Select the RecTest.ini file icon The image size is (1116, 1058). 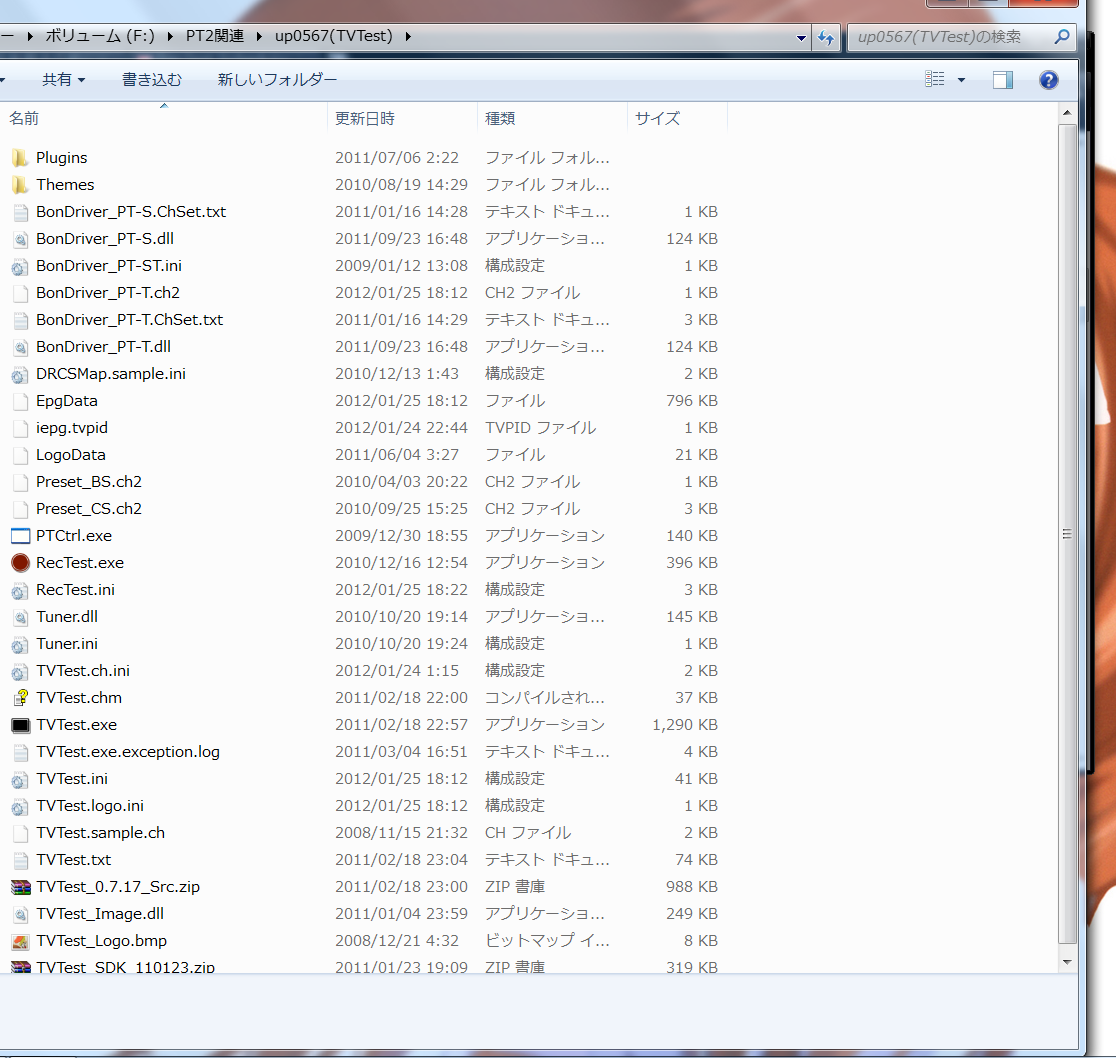(x=20, y=590)
